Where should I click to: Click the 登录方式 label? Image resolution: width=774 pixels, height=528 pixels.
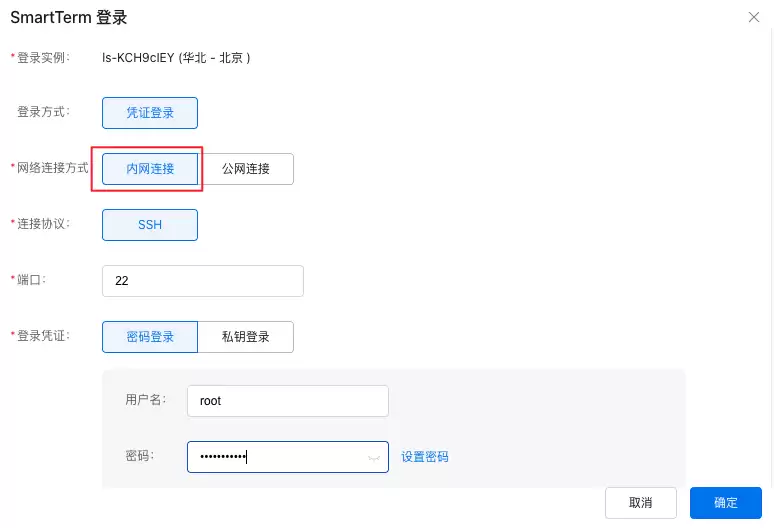(43, 112)
